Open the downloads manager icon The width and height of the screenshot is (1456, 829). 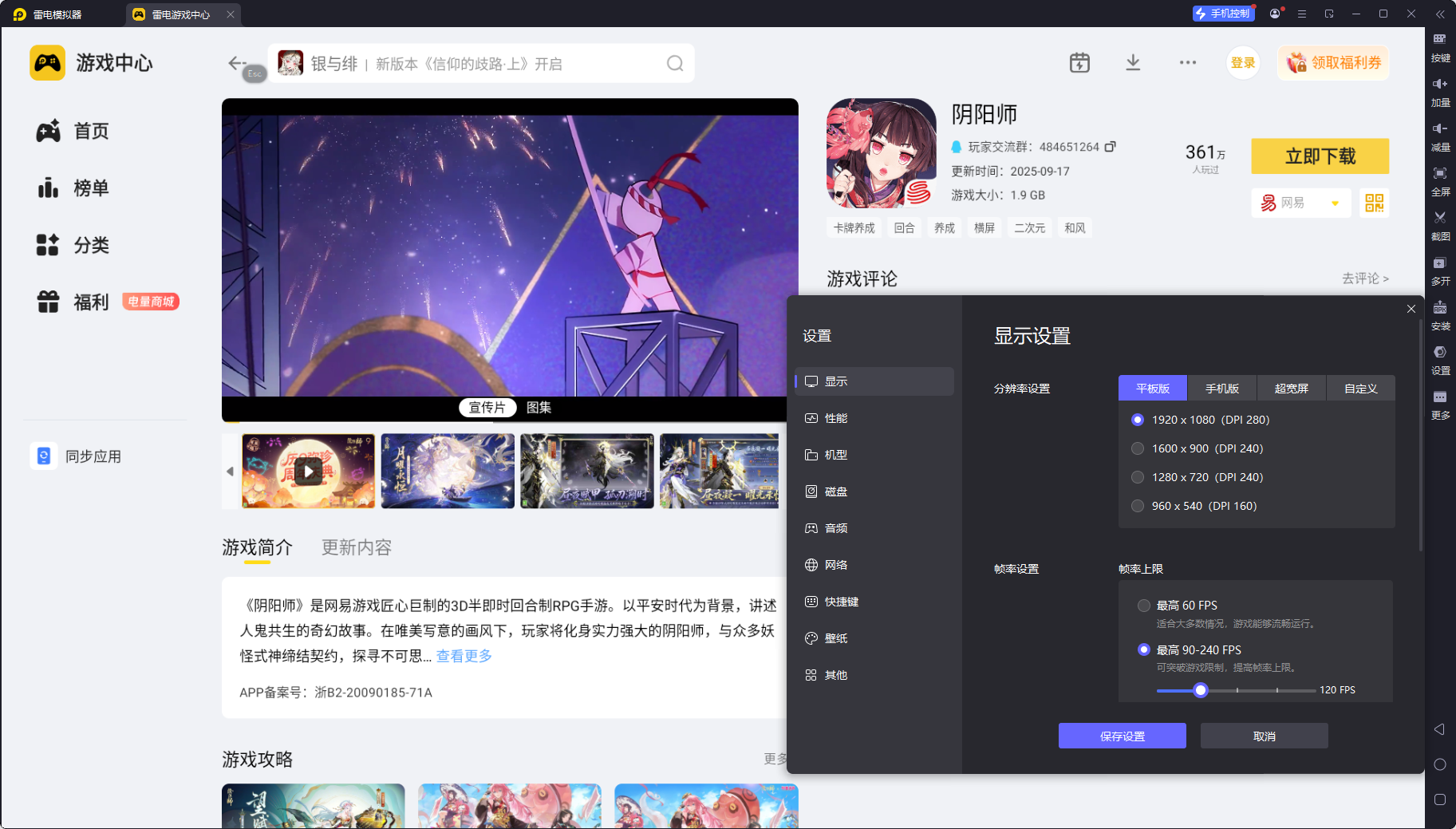(x=1133, y=62)
